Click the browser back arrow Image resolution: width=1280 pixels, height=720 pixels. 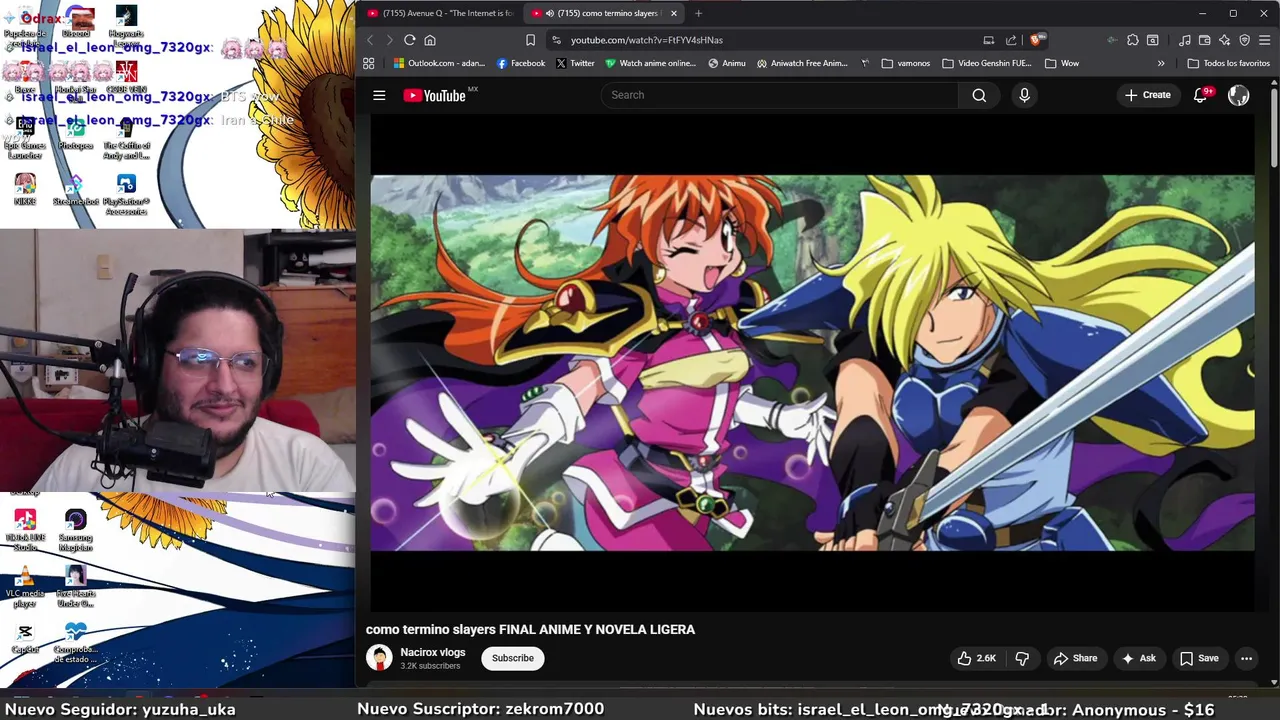click(370, 40)
